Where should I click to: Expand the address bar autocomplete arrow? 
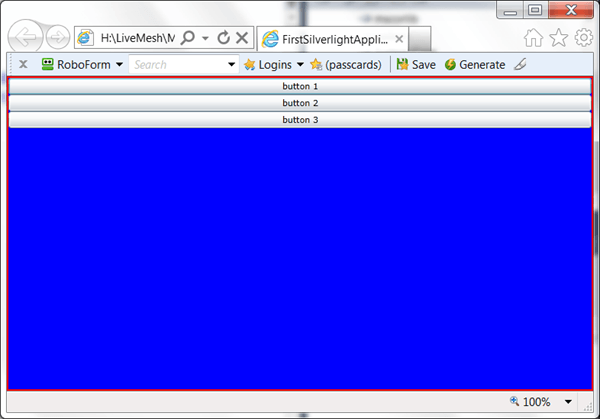[x=205, y=38]
